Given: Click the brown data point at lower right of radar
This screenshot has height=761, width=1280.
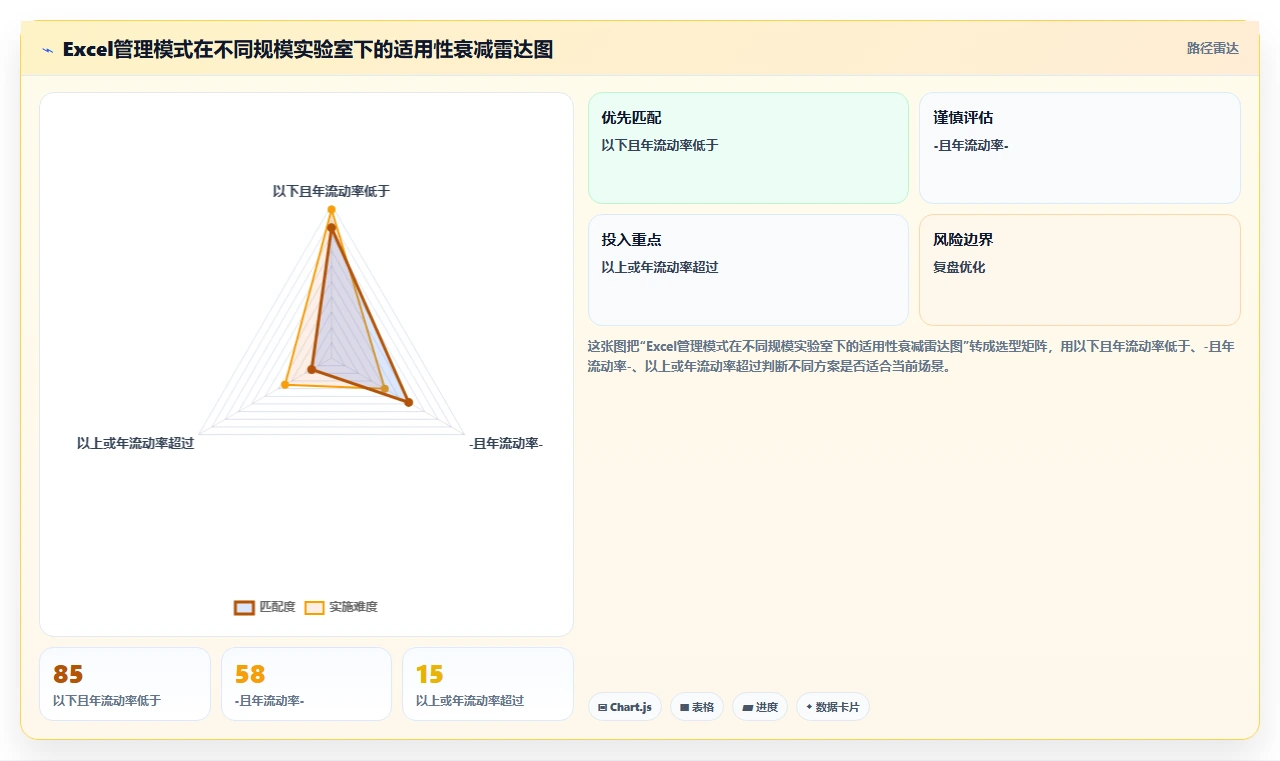Looking at the screenshot, I should click(x=408, y=403).
